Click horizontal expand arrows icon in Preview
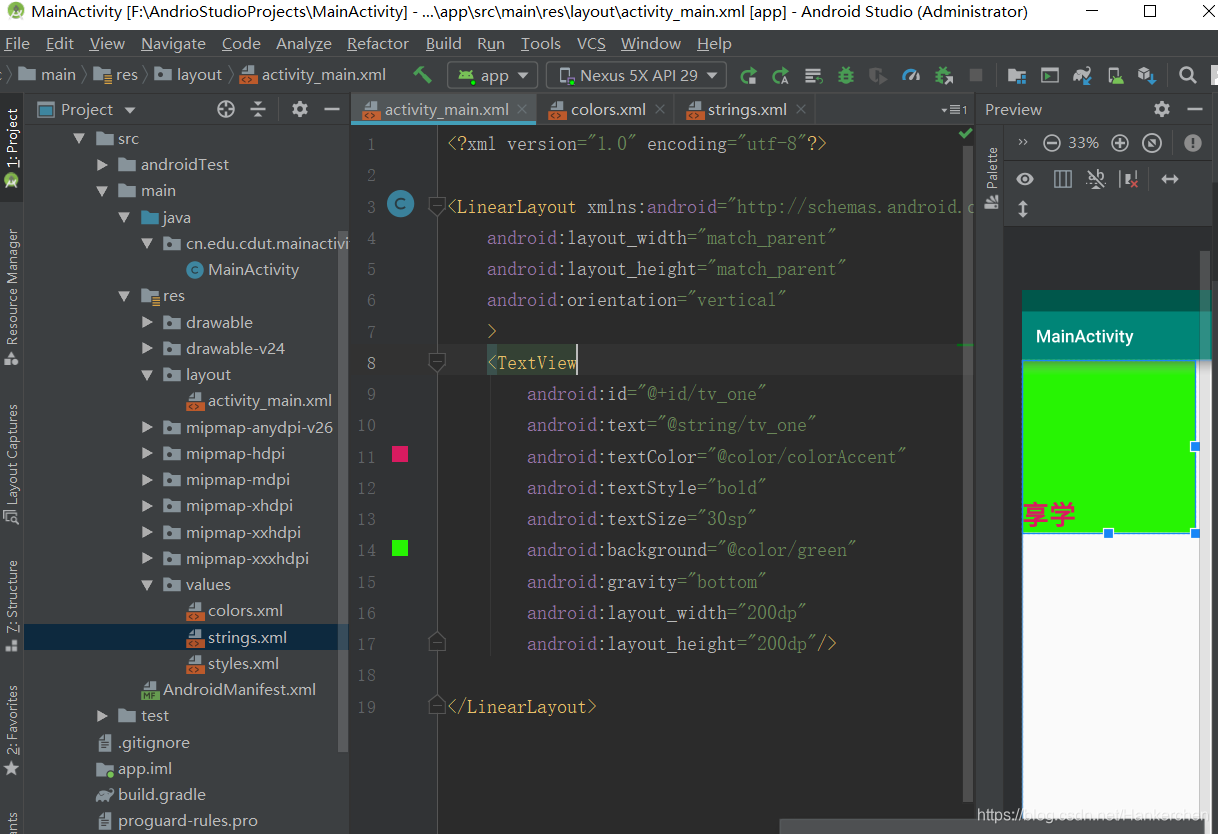 pyautogui.click(x=1169, y=179)
